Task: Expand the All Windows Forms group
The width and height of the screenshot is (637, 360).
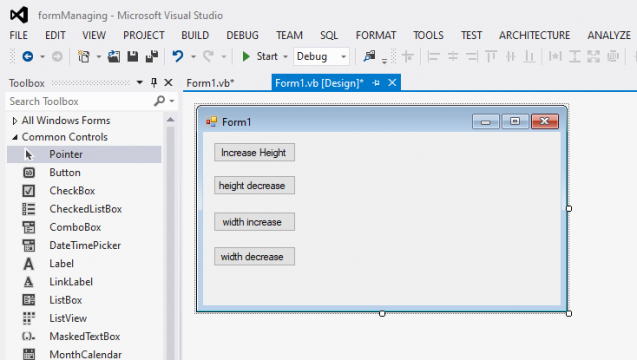Action: pos(15,121)
